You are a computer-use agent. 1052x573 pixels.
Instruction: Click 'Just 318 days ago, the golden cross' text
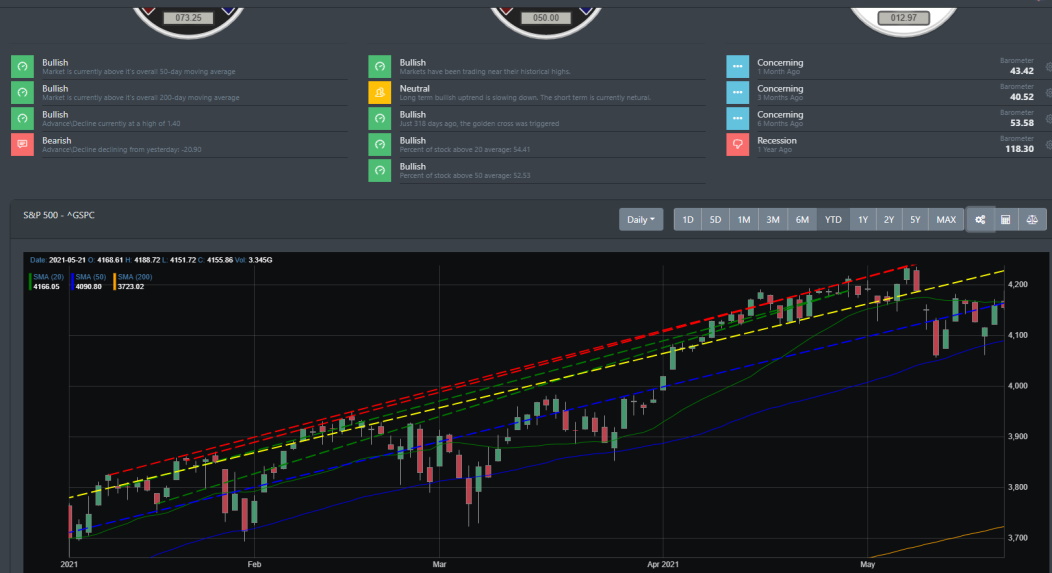coord(479,123)
